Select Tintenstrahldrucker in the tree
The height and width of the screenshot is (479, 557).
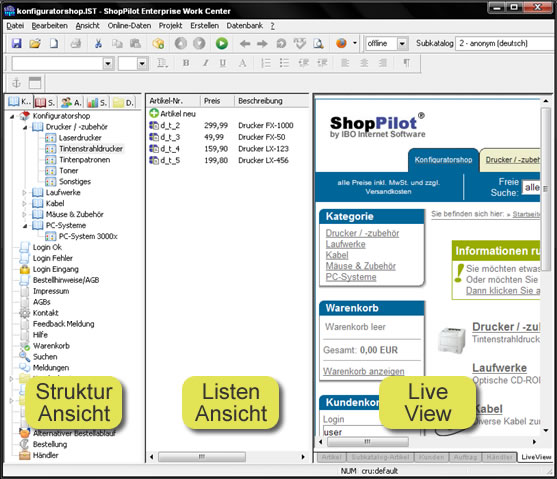pos(91,149)
